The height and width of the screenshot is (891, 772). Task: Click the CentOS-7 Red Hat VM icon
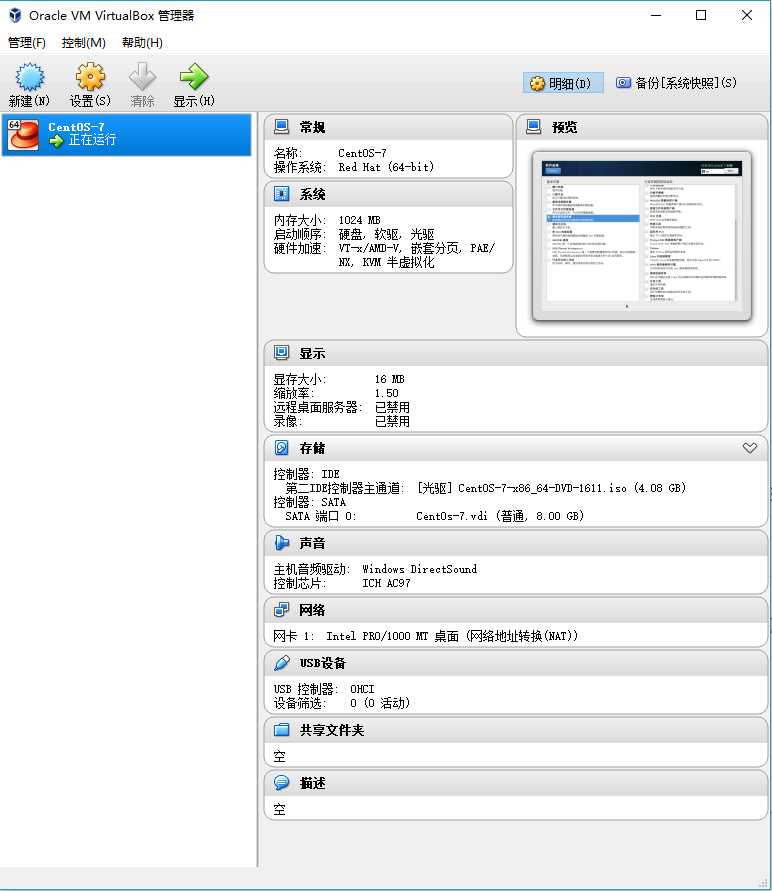pos(23,134)
